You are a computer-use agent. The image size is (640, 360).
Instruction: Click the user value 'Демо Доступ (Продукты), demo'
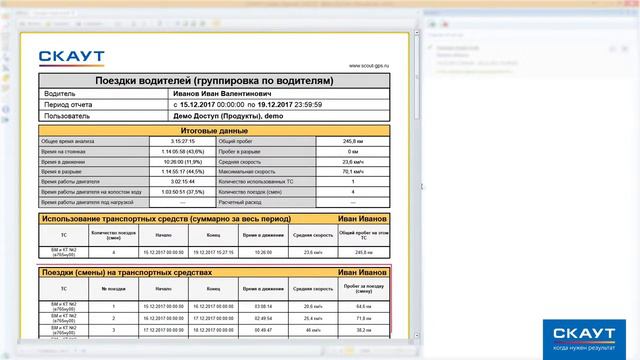coord(228,116)
